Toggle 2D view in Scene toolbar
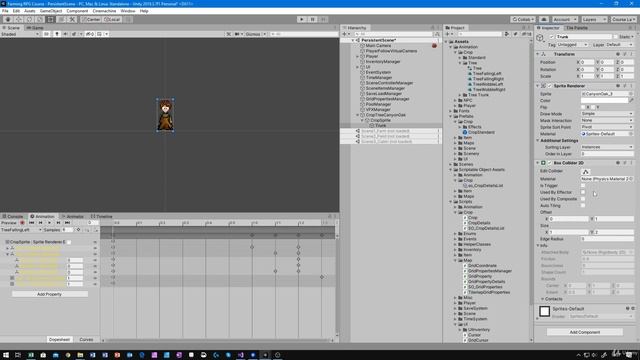640x360 pixels. (47, 34)
